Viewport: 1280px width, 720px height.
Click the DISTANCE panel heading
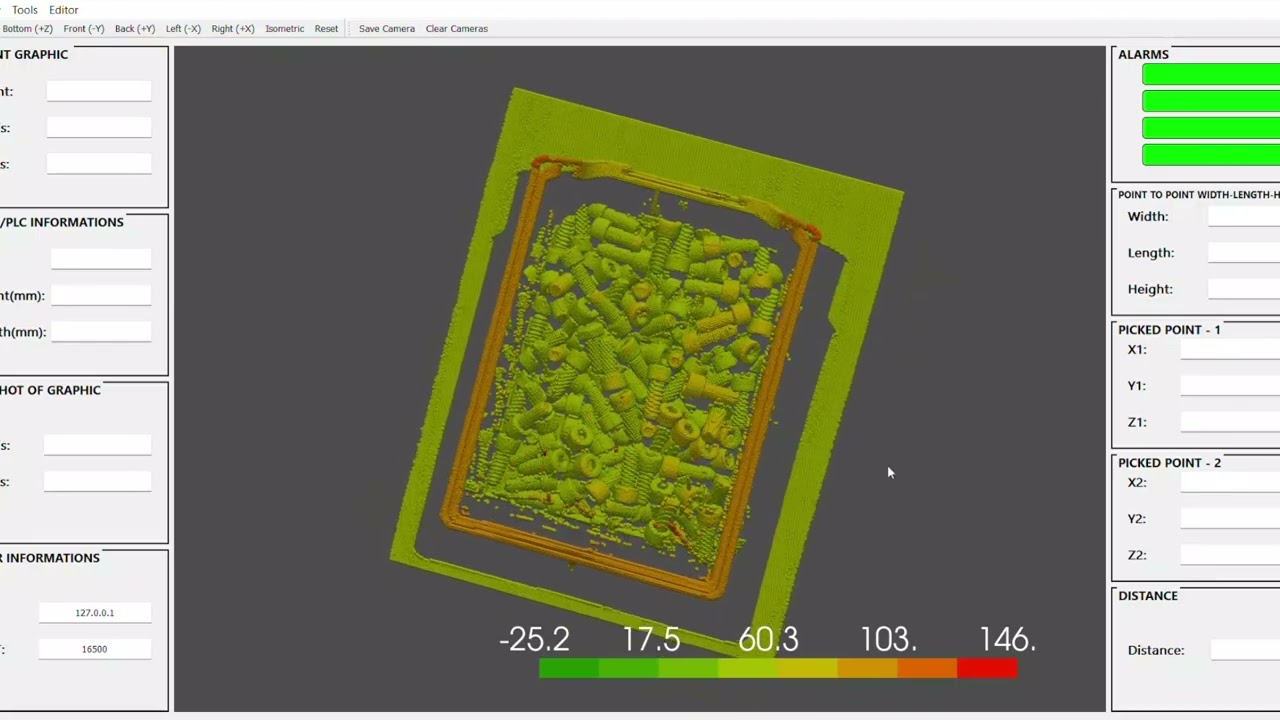1148,595
